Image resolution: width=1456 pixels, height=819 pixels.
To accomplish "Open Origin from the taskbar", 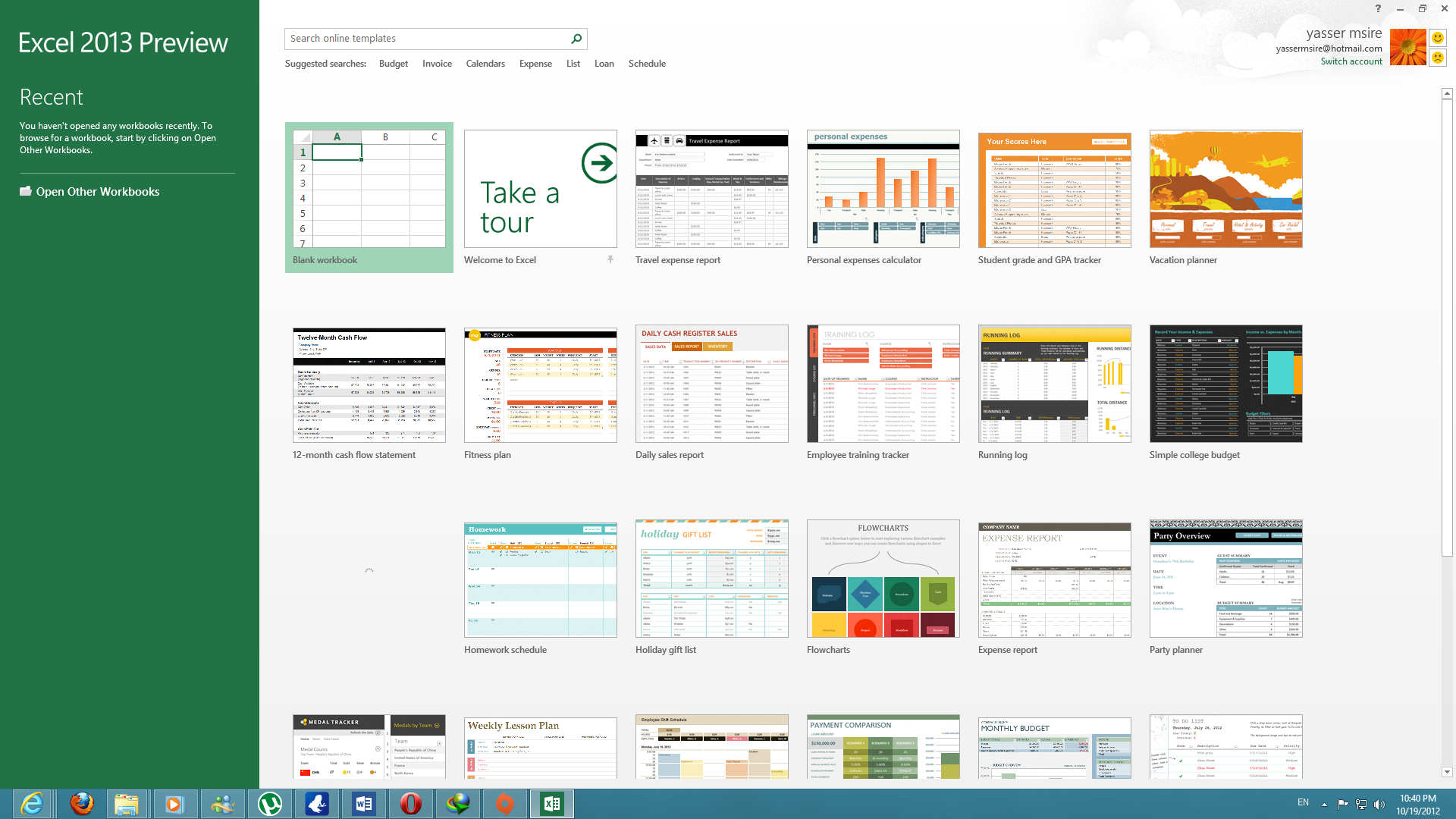I will click(504, 804).
